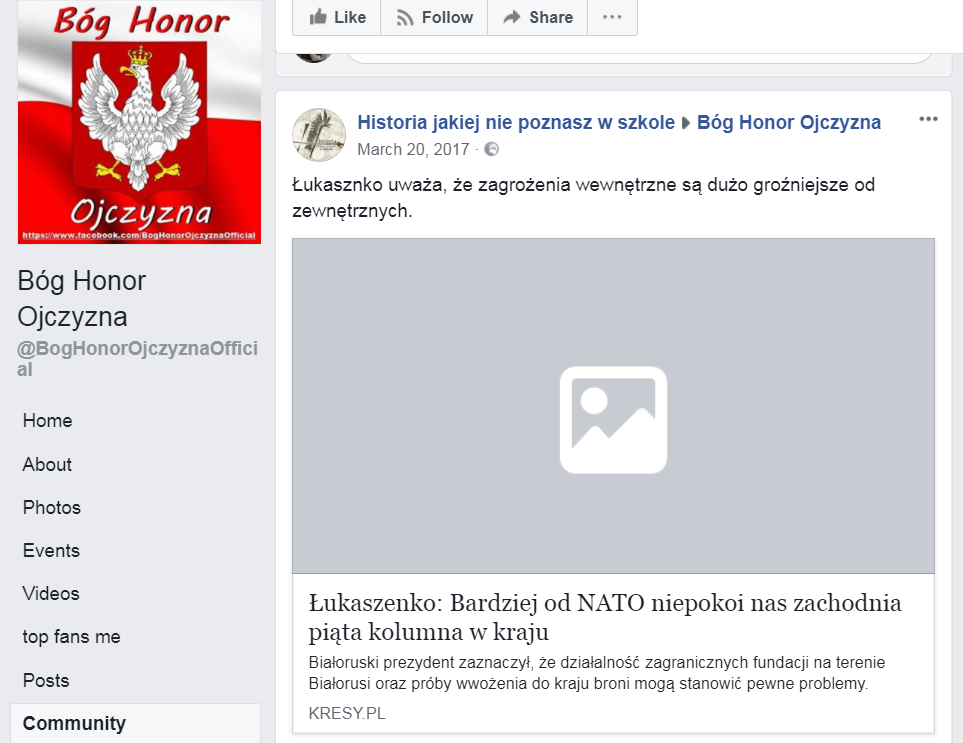
Task: Click the link preview image placeholder
Action: pyautogui.click(x=613, y=406)
